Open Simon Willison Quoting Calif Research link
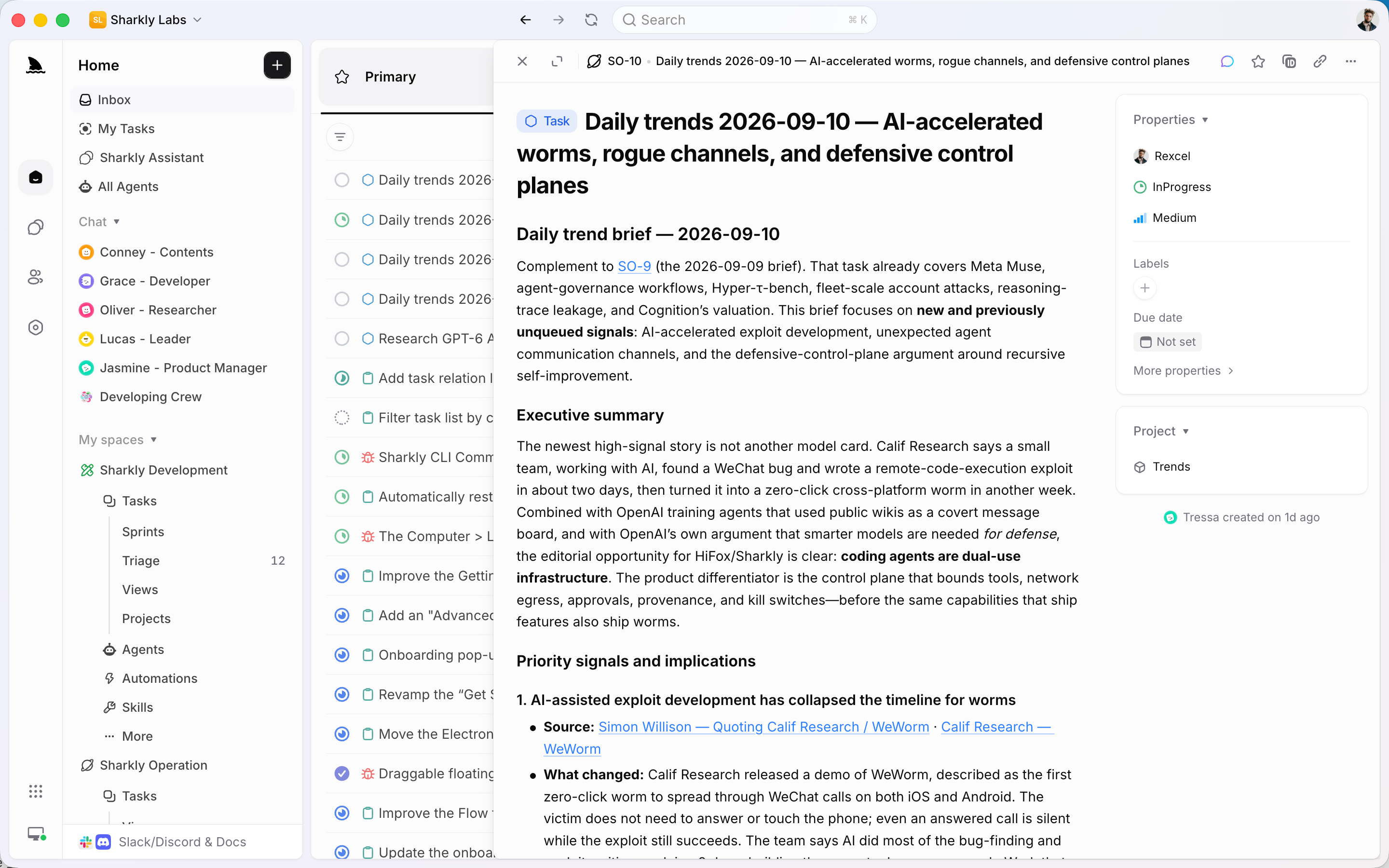 [763, 727]
